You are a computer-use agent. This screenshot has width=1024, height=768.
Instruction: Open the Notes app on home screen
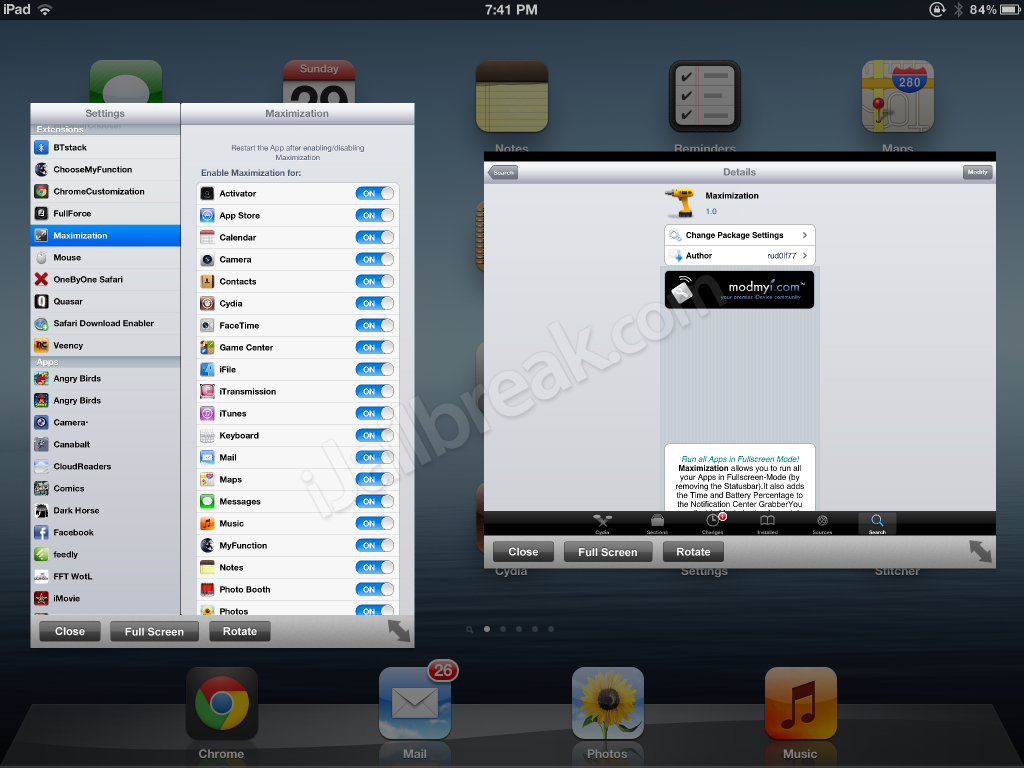[x=511, y=97]
